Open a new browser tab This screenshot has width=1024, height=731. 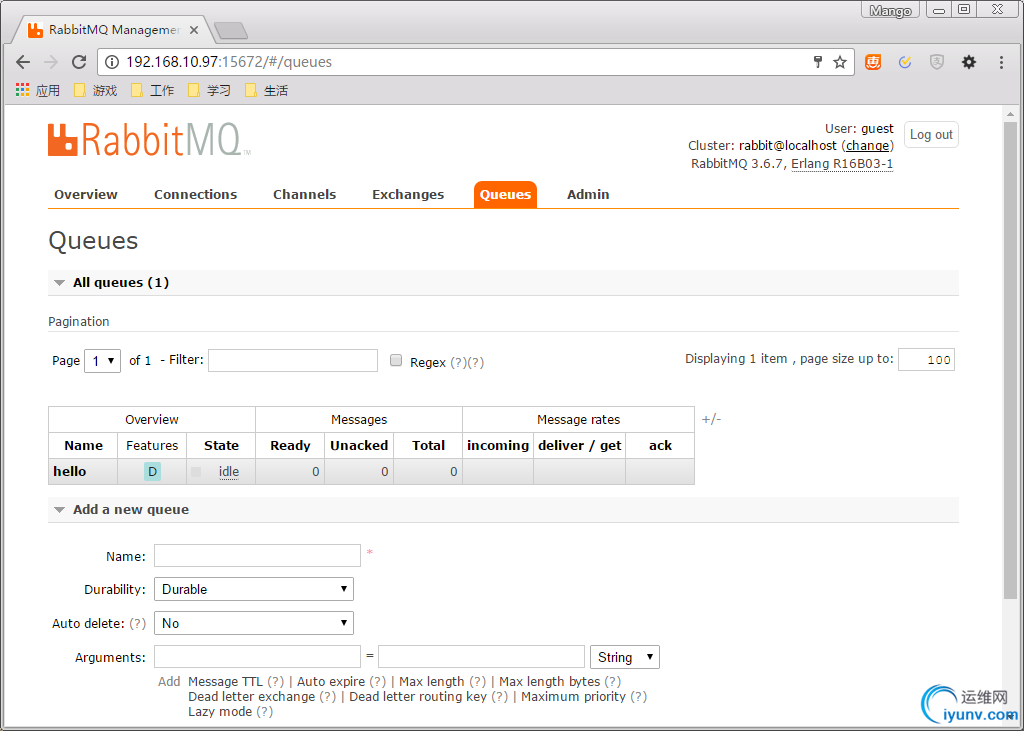point(231,30)
